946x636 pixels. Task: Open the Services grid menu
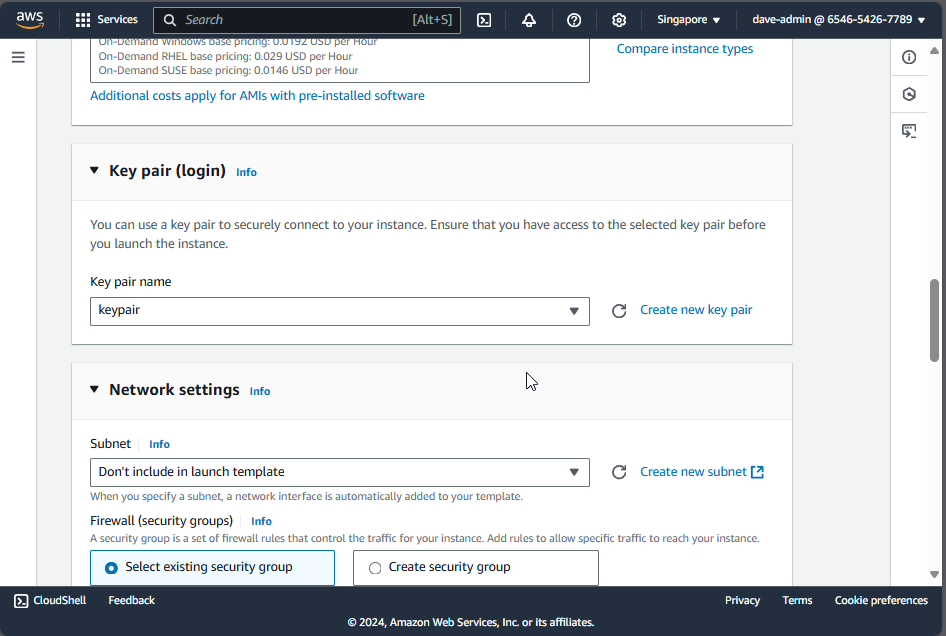click(106, 20)
